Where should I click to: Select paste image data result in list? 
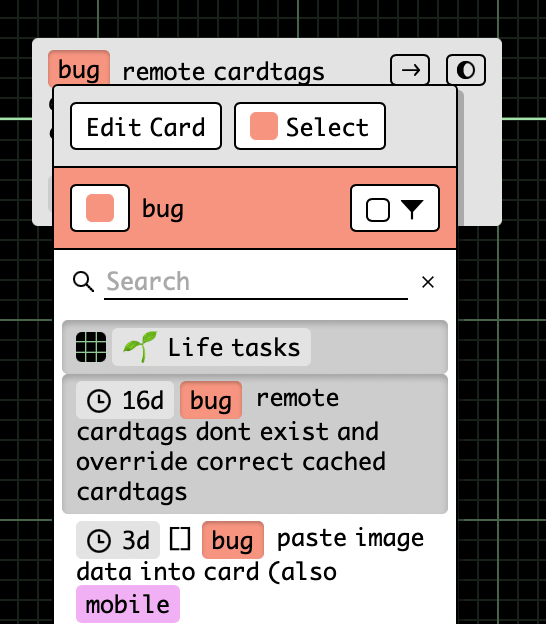click(255, 571)
